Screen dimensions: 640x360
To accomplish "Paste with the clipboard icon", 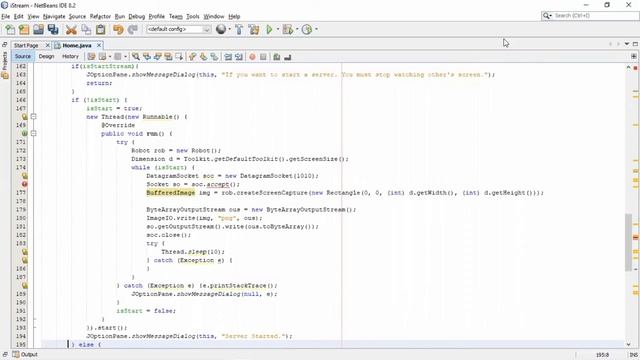I will [100, 29].
